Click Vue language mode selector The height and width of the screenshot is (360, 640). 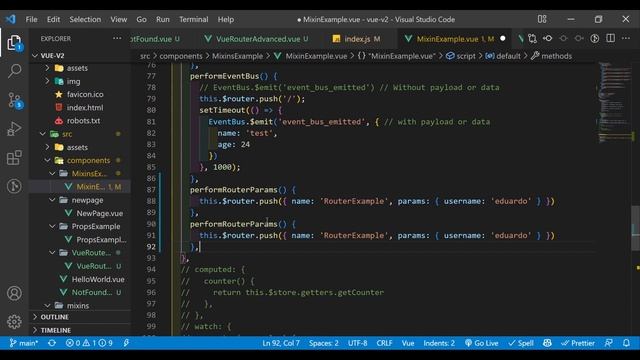408,343
